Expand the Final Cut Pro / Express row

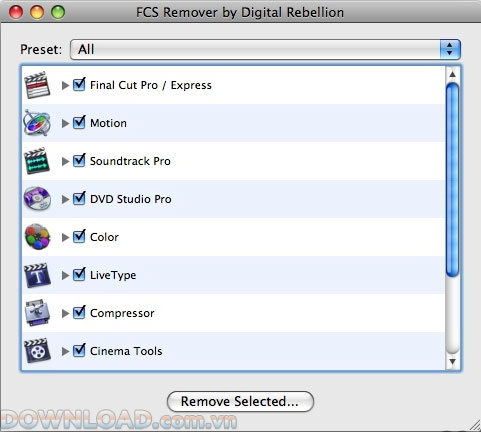pos(65,85)
